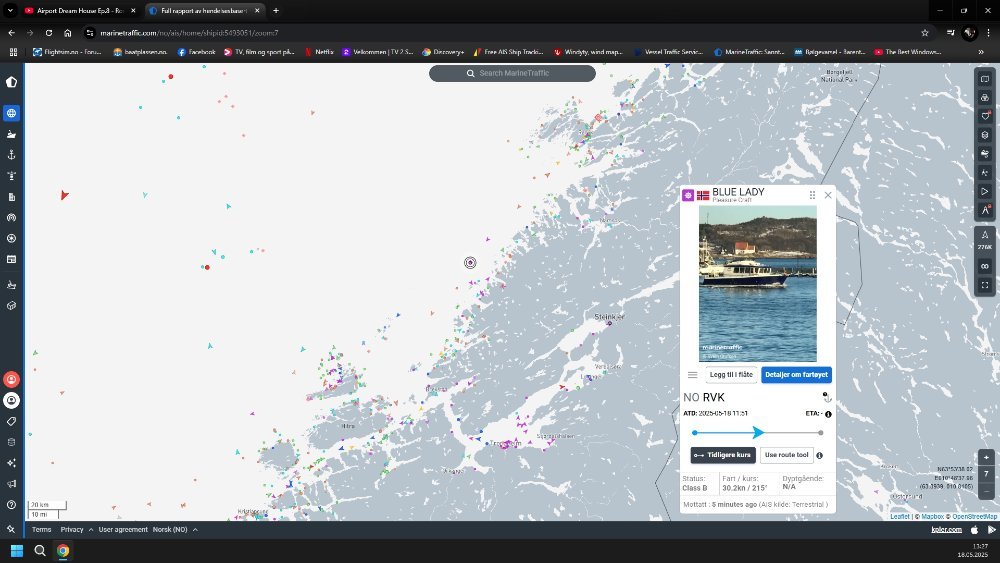Click the Legg til i flåte button

731,375
